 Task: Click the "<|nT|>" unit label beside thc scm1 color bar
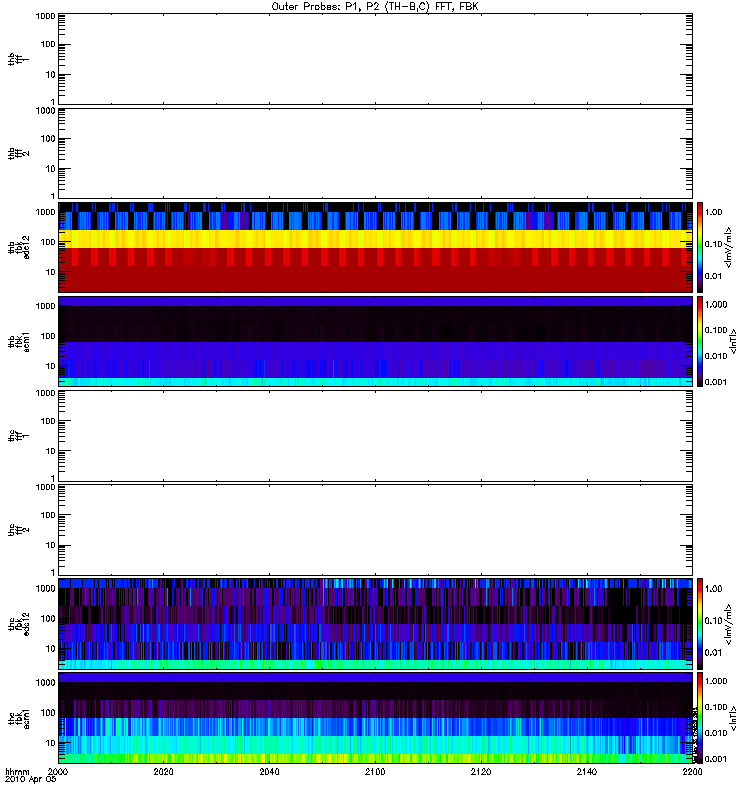733,718
